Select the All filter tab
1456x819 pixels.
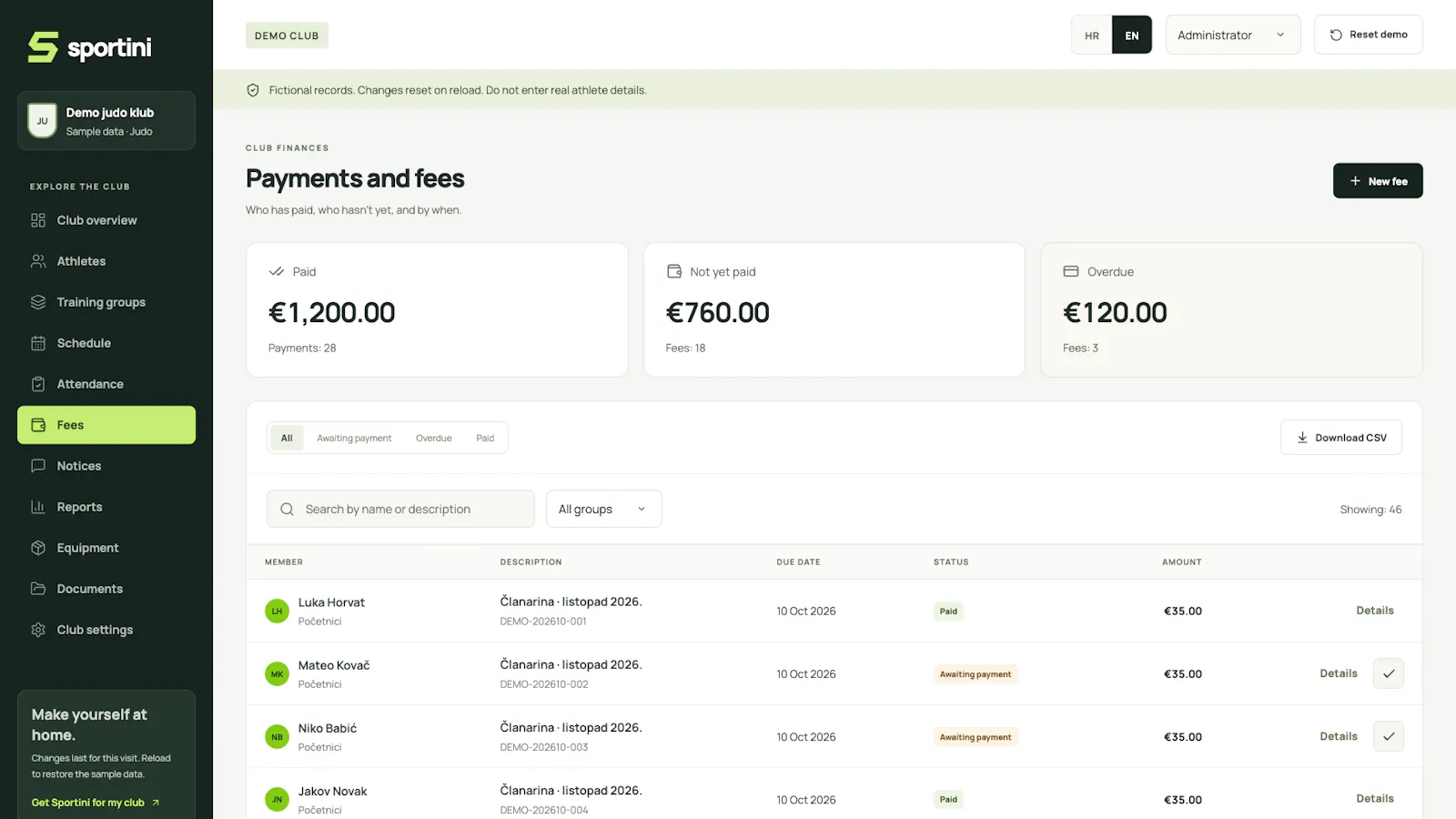pyautogui.click(x=287, y=438)
